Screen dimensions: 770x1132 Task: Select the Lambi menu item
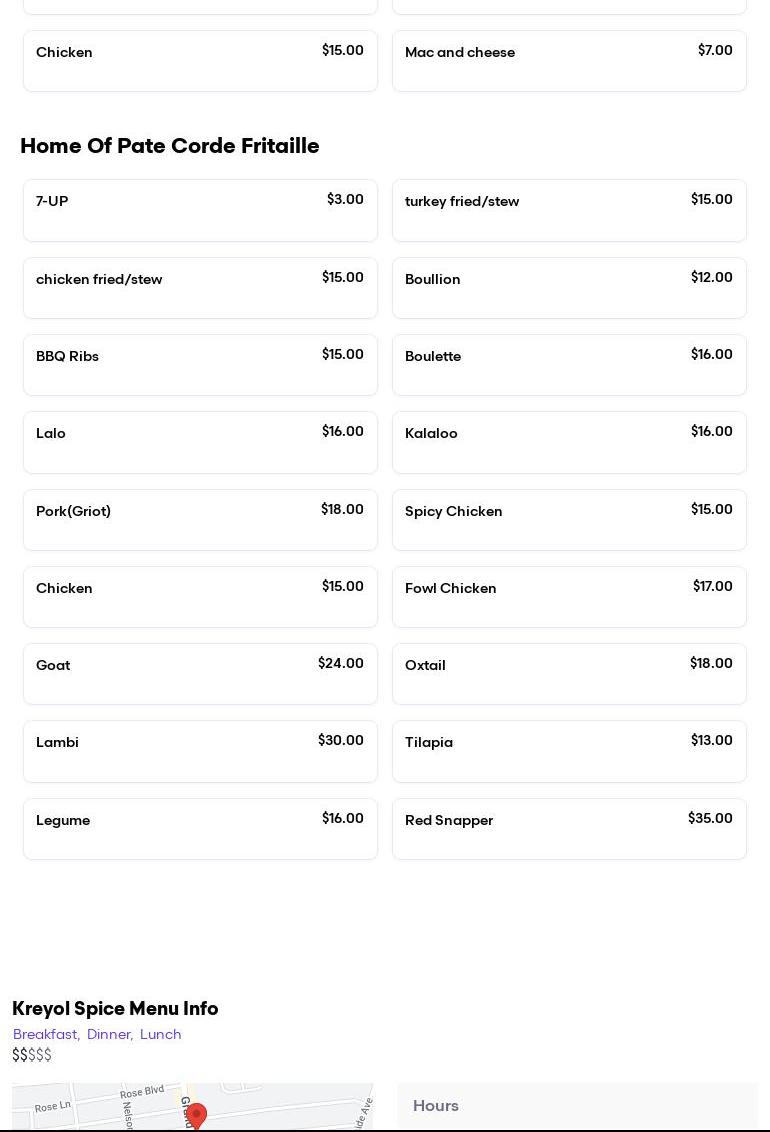tap(200, 752)
